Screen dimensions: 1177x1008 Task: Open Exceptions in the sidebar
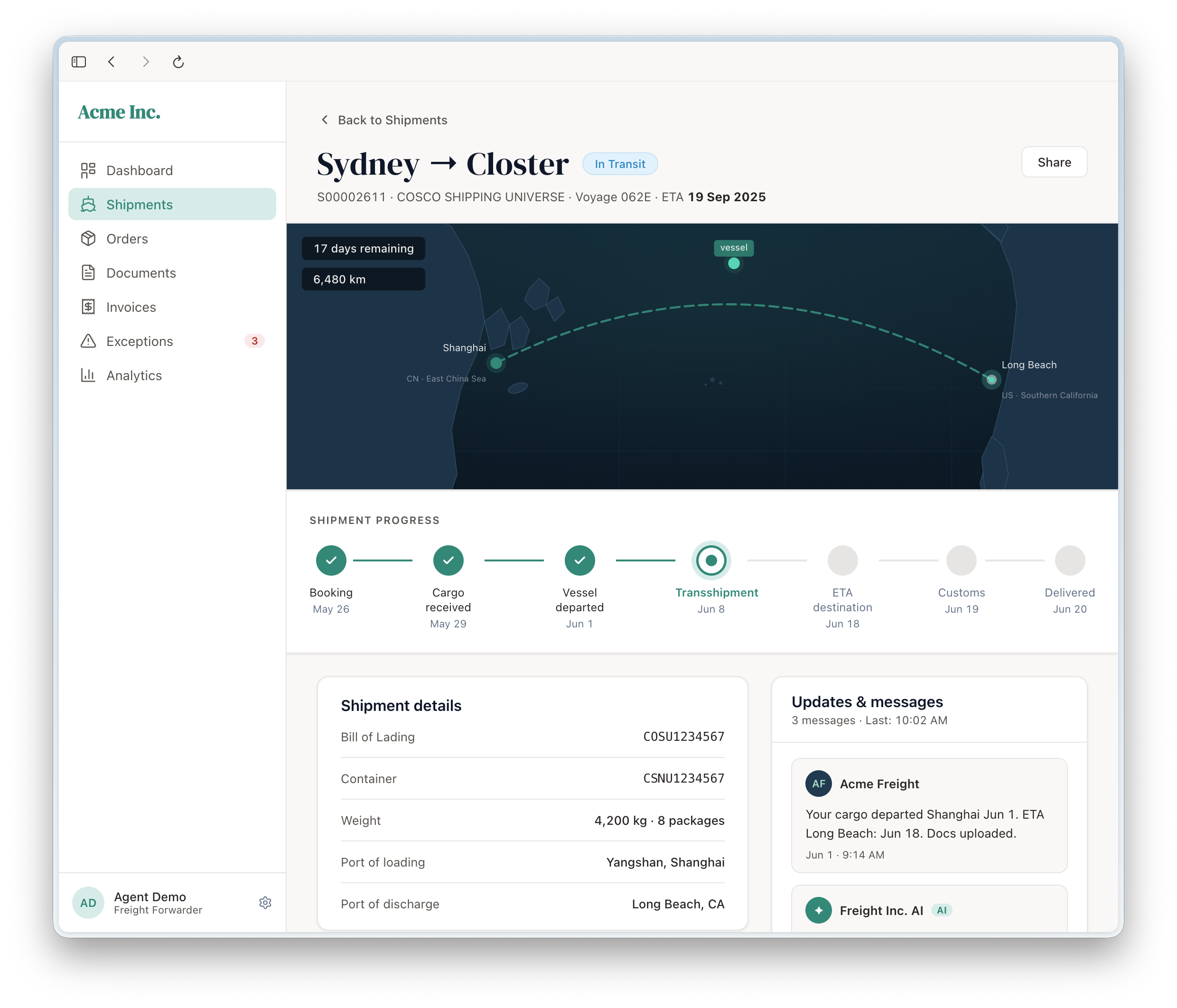(x=172, y=341)
